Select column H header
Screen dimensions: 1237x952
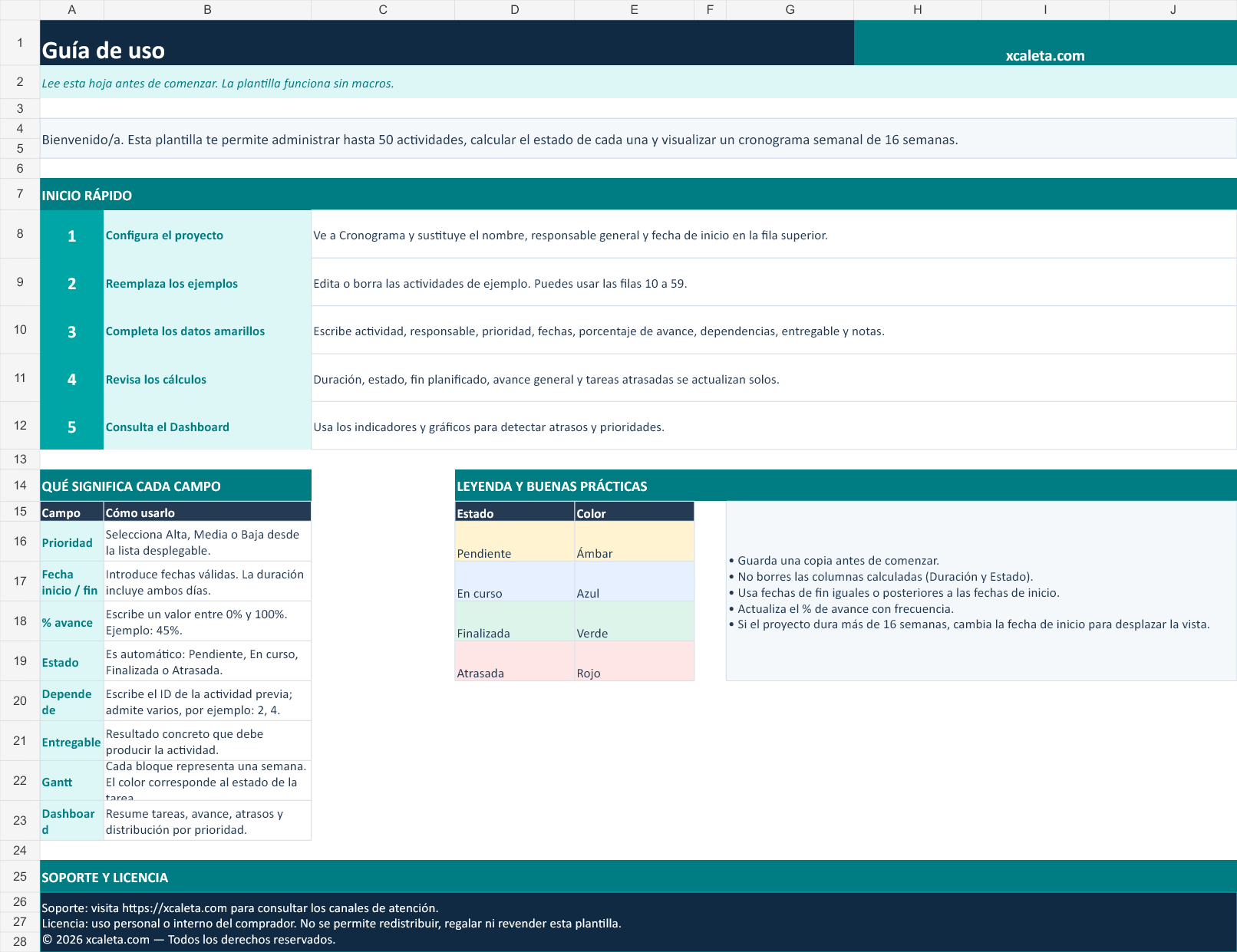point(918,10)
